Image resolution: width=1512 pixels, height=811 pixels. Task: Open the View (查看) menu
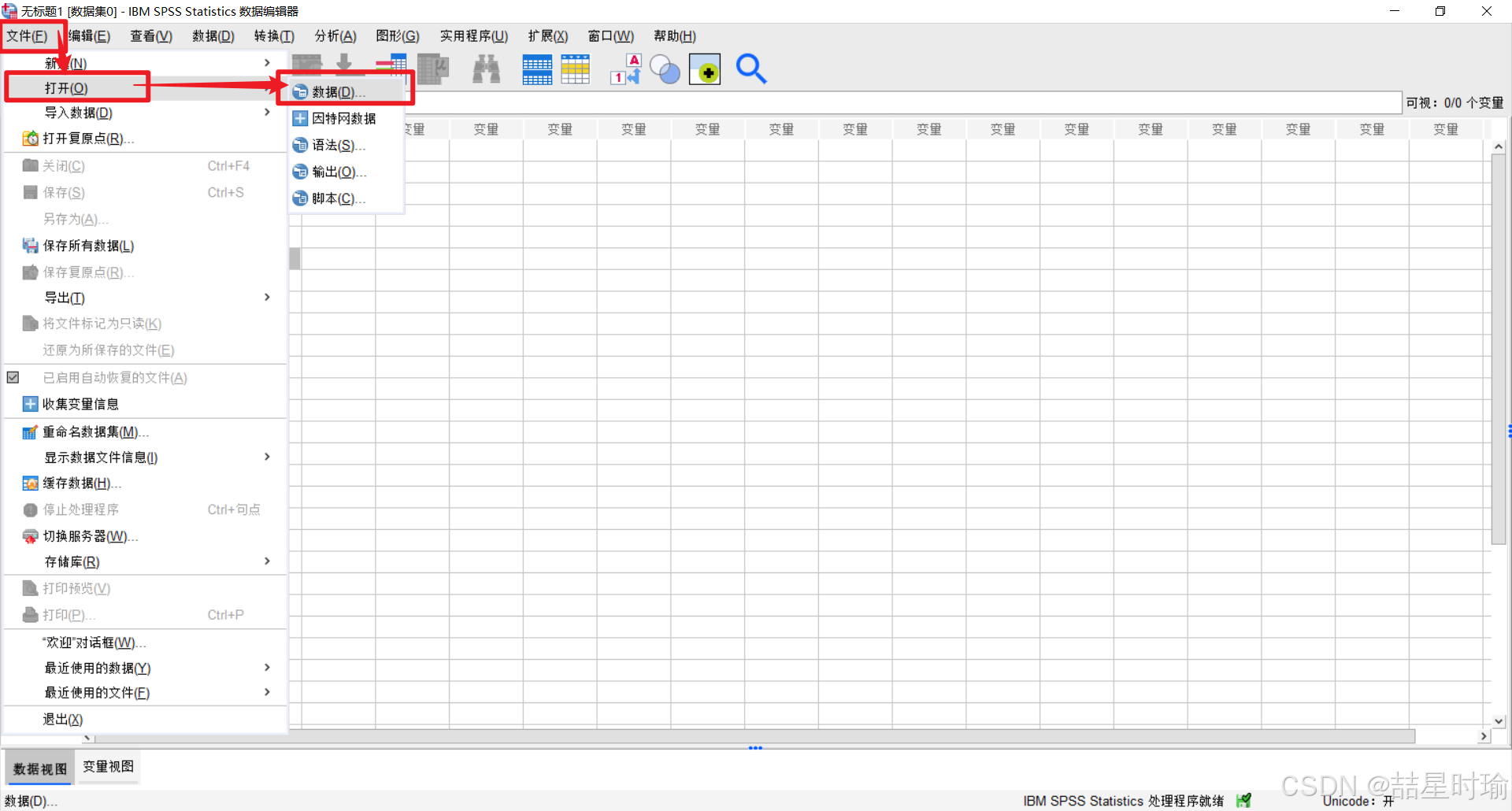click(x=151, y=36)
